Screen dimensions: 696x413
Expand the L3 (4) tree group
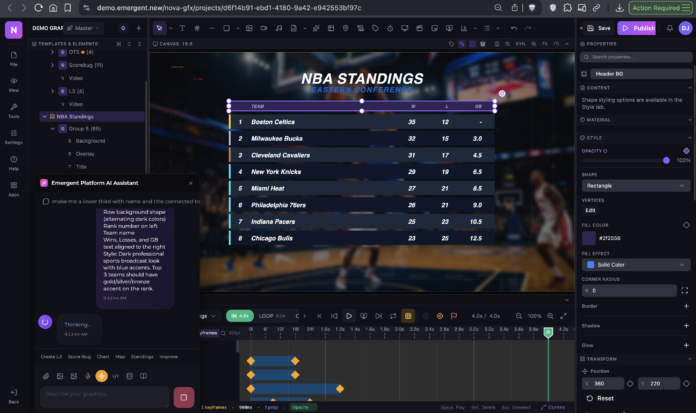point(52,91)
